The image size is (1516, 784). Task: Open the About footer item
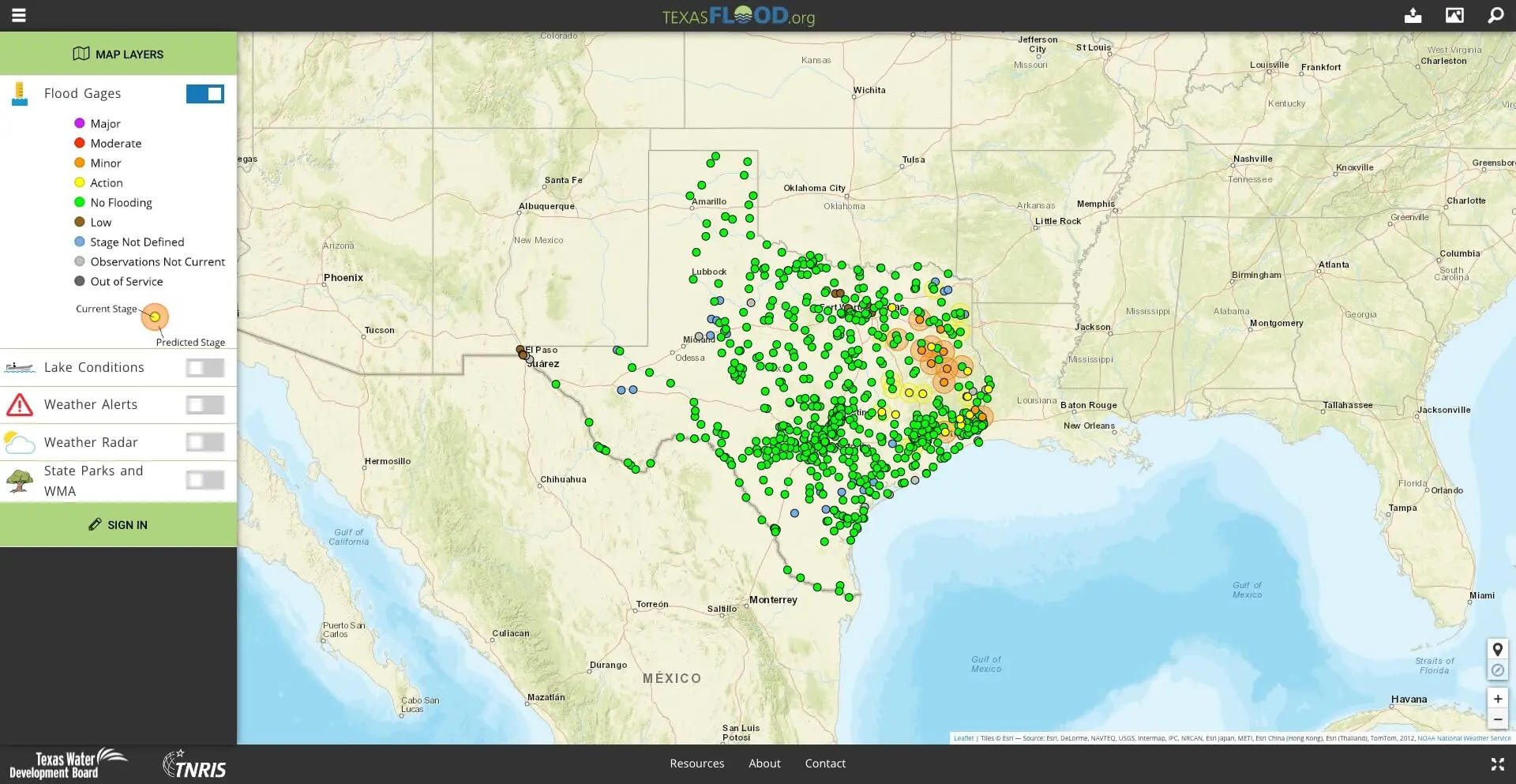(764, 763)
